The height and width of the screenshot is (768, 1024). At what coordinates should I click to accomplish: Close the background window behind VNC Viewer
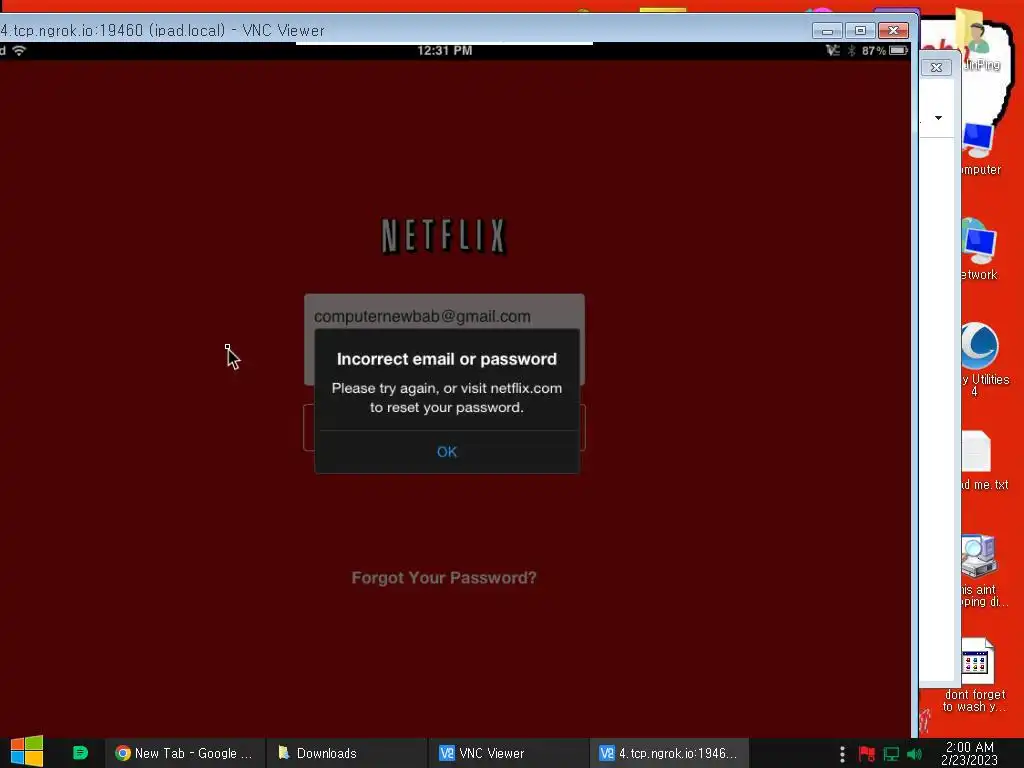[x=936, y=67]
